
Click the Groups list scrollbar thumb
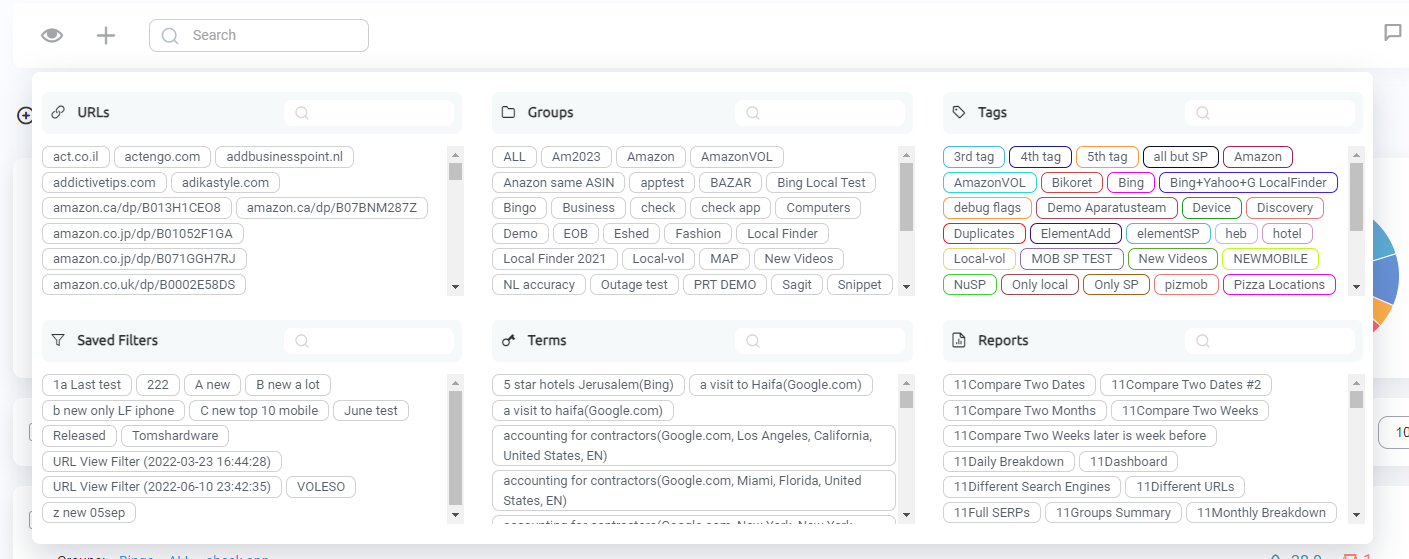906,196
